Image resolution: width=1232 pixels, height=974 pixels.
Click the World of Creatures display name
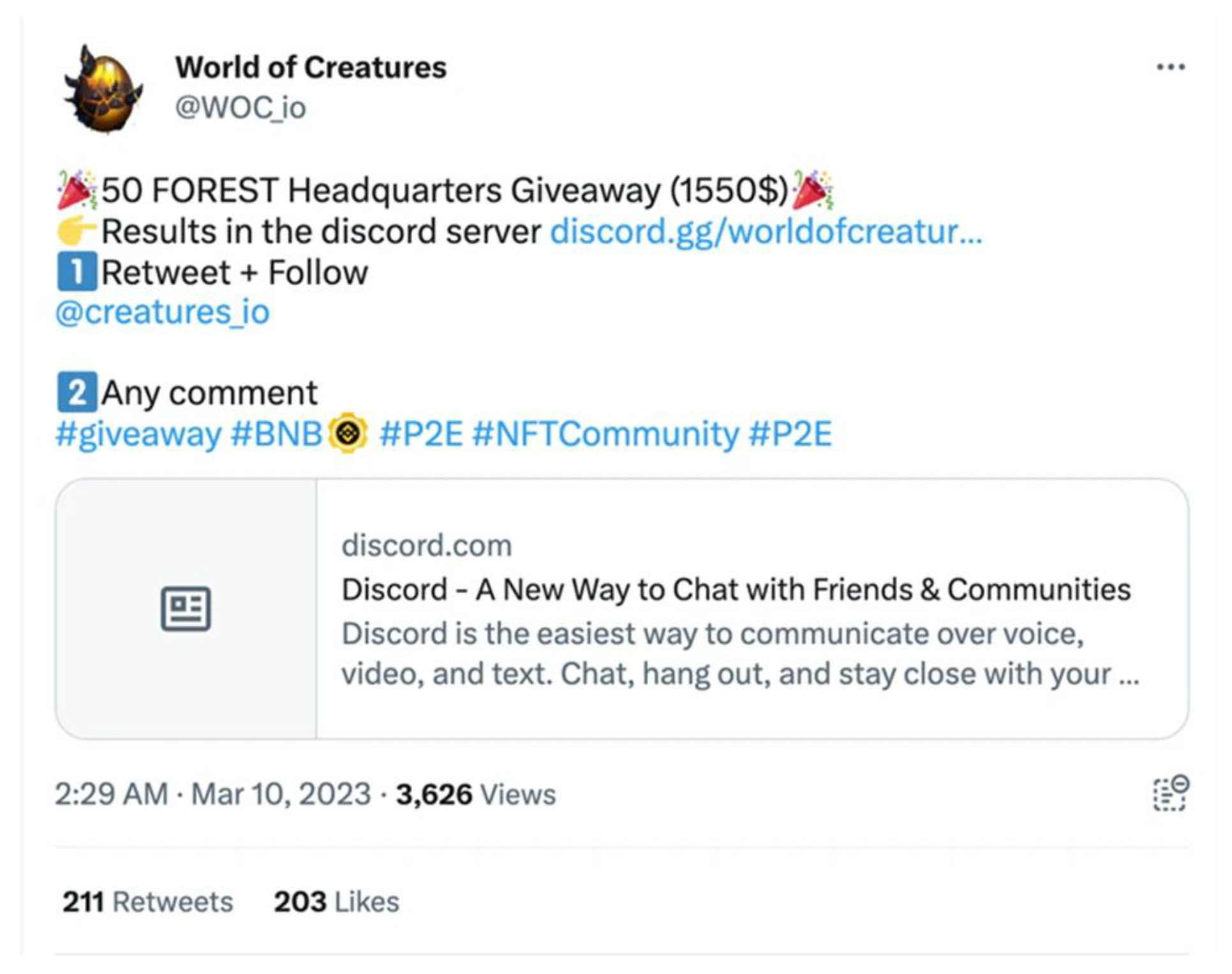point(311,68)
